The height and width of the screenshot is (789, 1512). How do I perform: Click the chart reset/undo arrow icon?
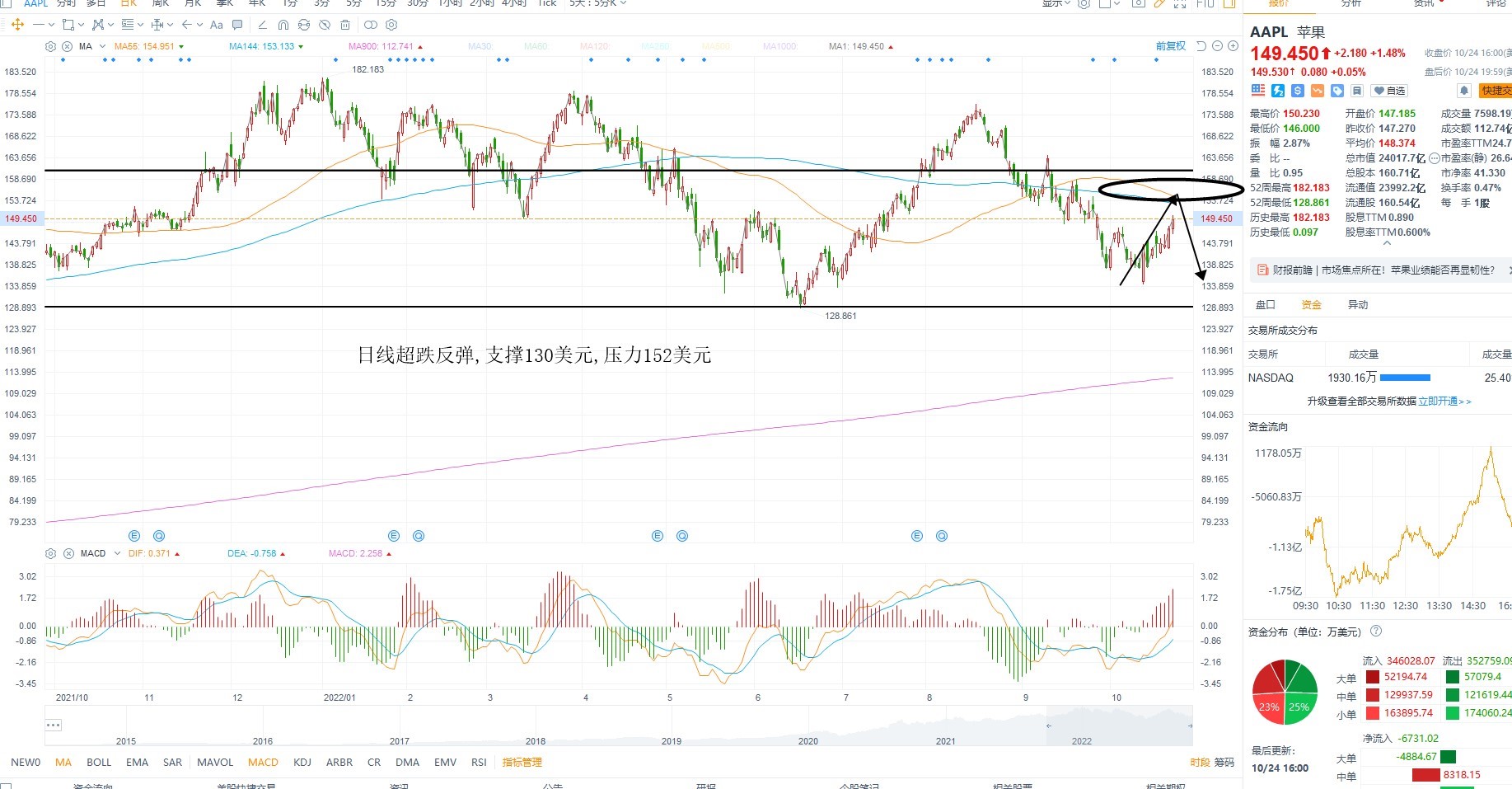1201,46
